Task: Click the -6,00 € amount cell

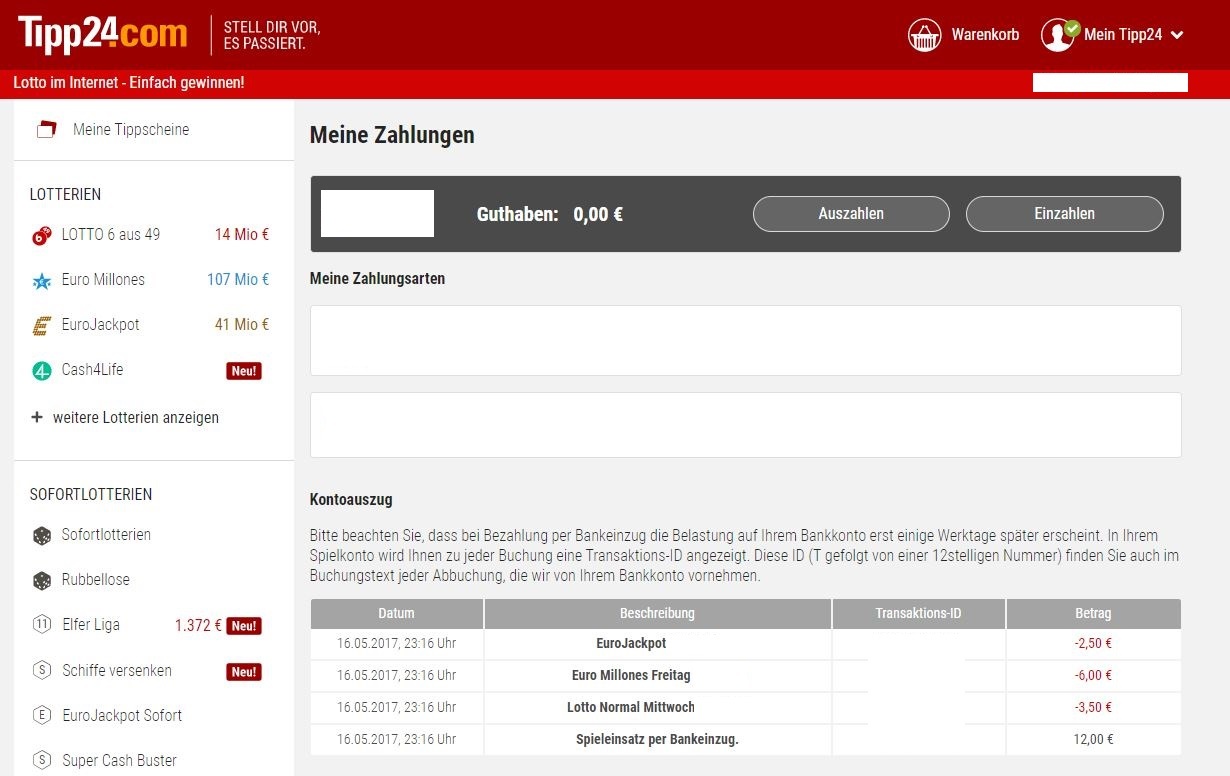Action: click(x=1093, y=675)
